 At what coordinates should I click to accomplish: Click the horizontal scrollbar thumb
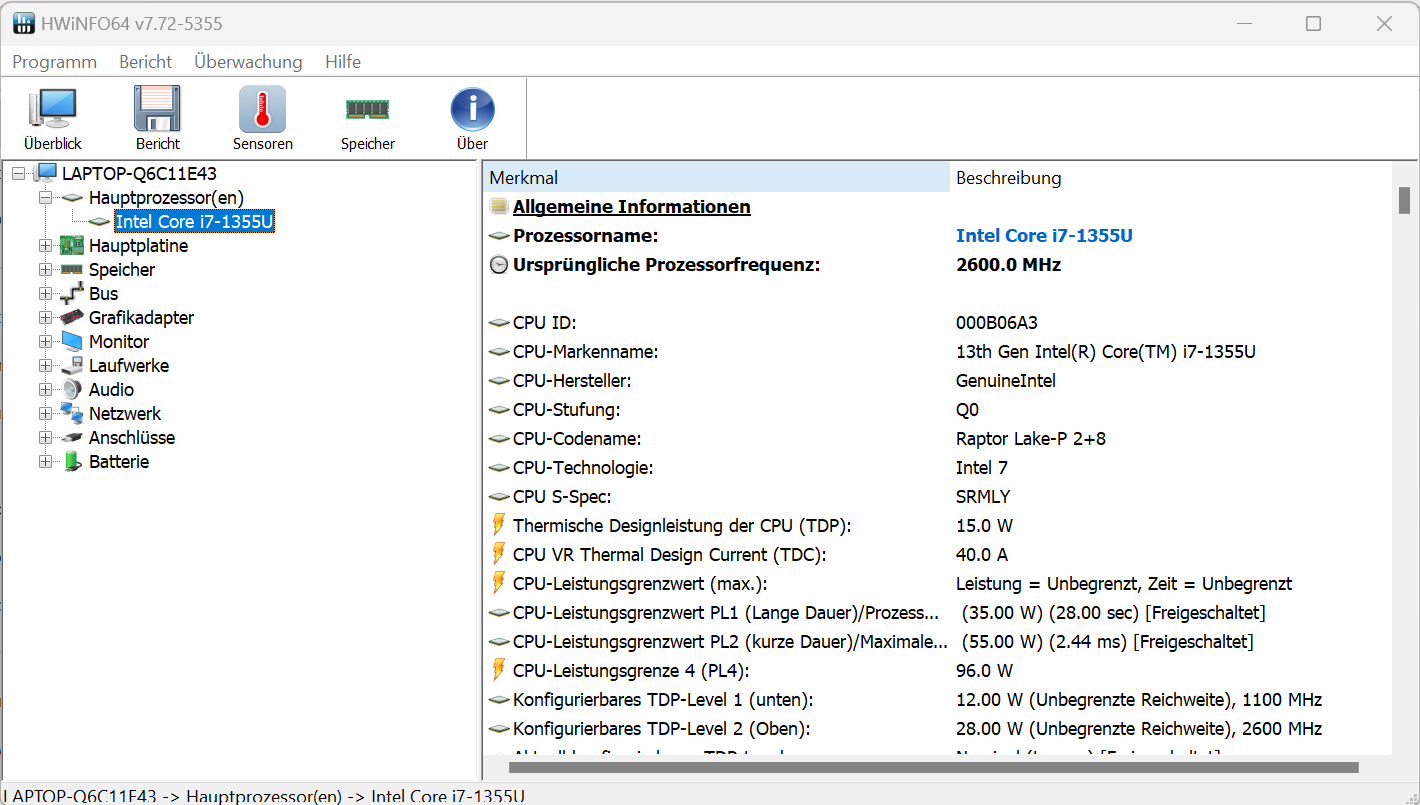933,768
